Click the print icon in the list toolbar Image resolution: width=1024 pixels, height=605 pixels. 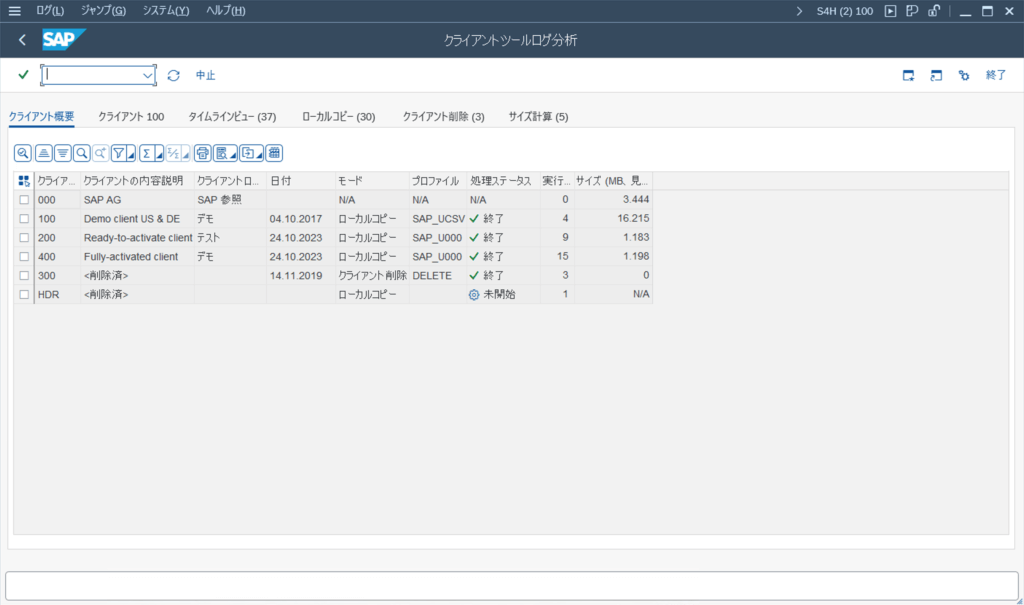pos(203,152)
